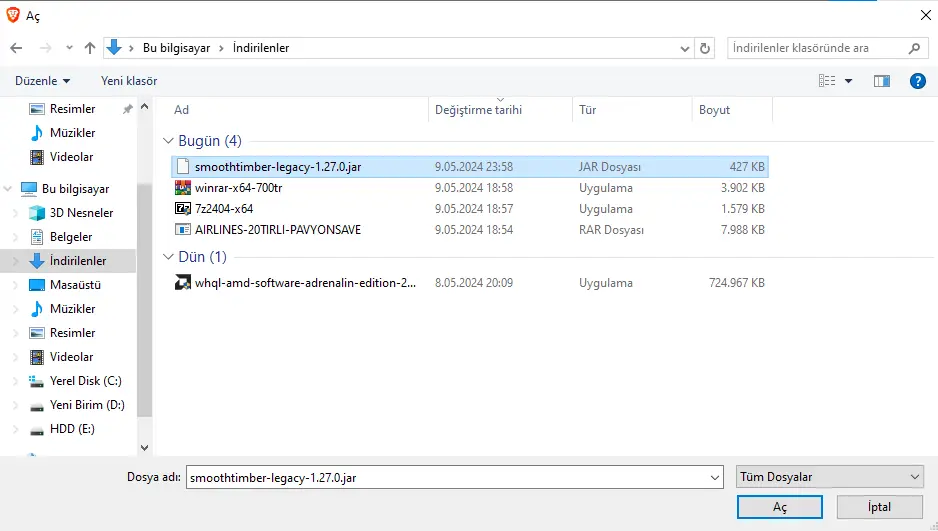
Task: Select smoothtimber-legacy-1.27.0.jar file
Action: point(470,167)
